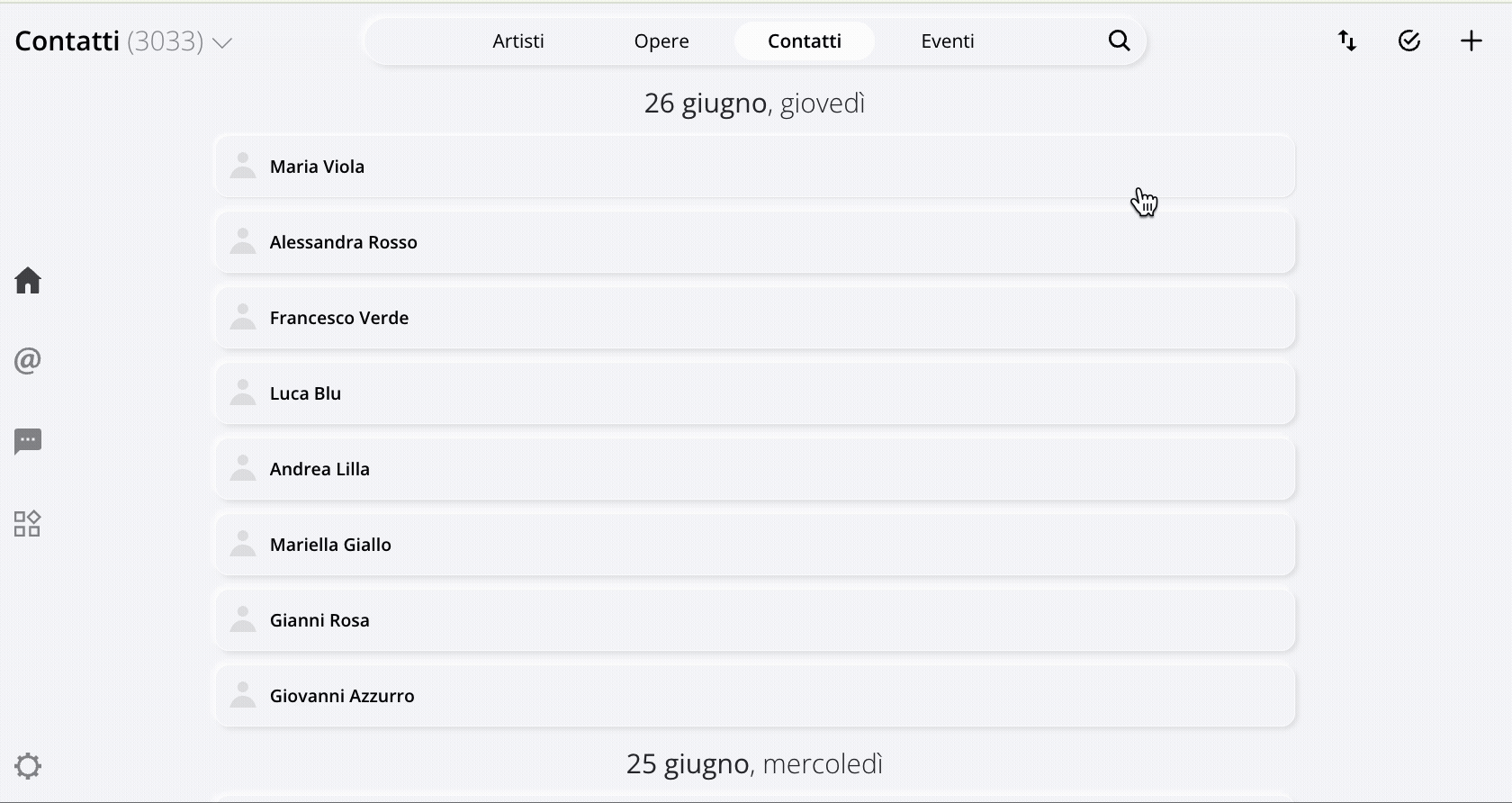Open contact Andrea Lilla
The width and height of the screenshot is (1512, 803).
click(755, 469)
